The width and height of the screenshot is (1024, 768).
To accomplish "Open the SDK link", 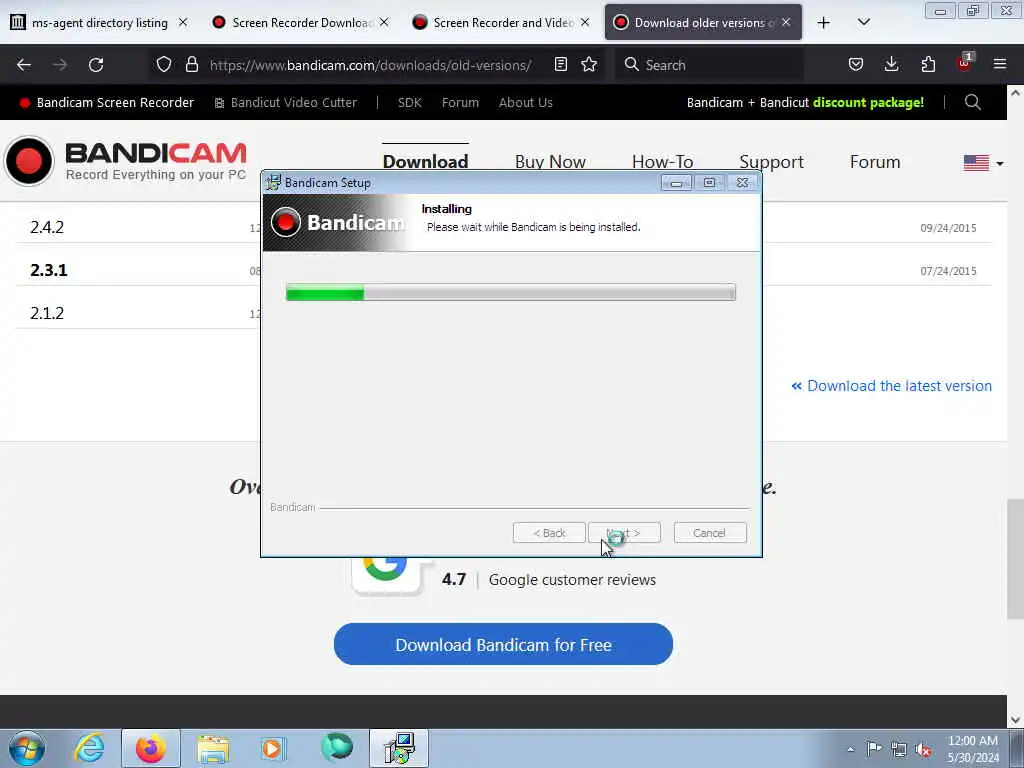I will pyautogui.click(x=409, y=103).
